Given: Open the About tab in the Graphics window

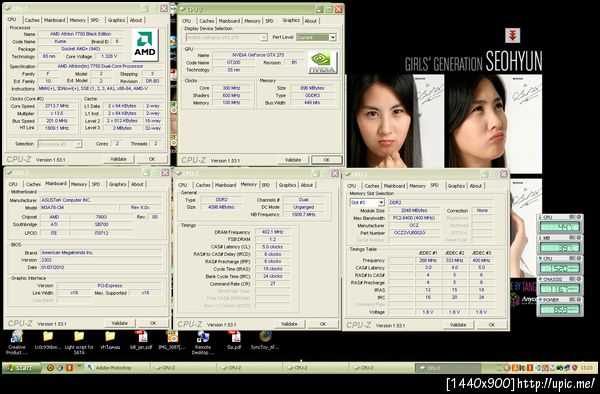Looking at the screenshot, I should point(311,21).
